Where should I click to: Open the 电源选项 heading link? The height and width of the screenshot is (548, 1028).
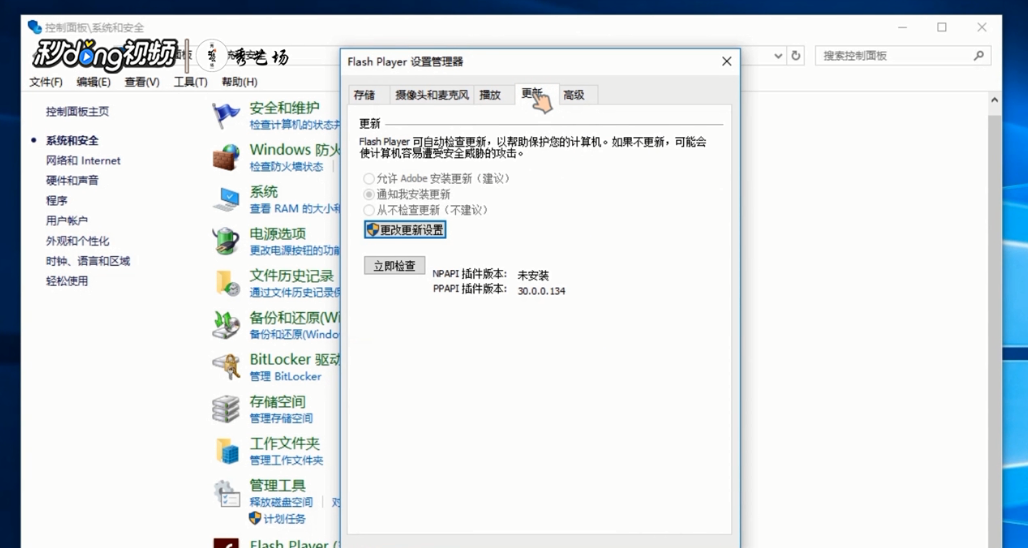coord(277,234)
